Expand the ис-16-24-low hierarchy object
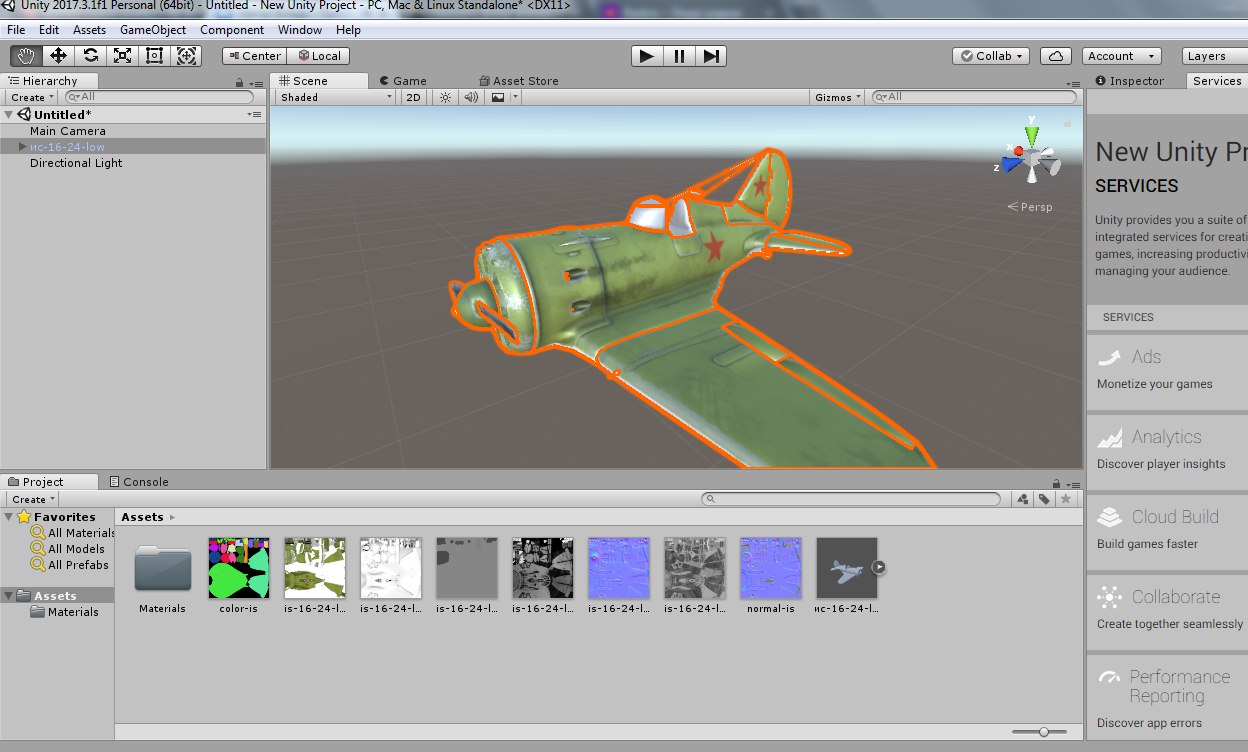Screen dimensions: 1248x752 23,147
